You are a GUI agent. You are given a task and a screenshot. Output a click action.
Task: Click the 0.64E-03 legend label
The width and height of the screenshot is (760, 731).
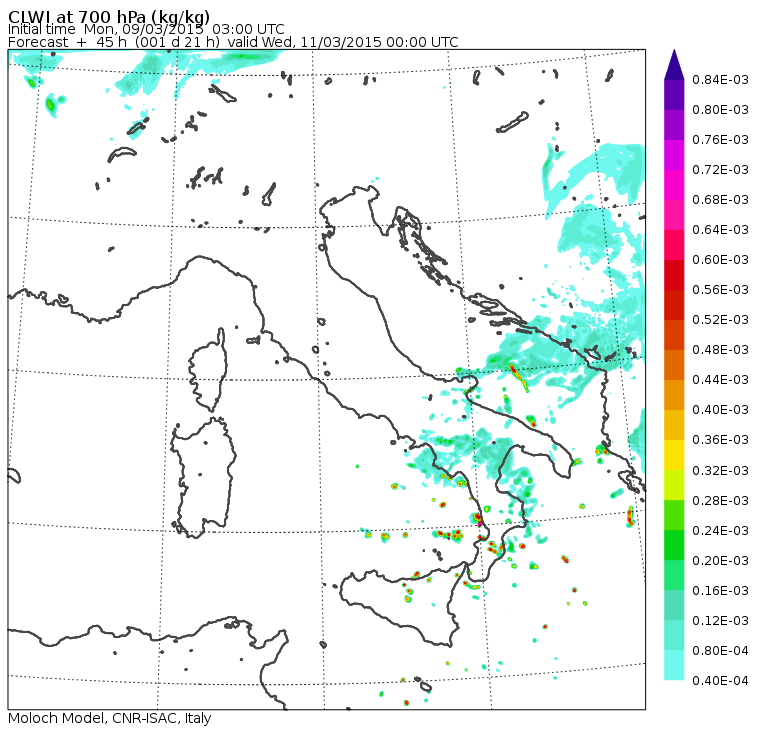(720, 230)
